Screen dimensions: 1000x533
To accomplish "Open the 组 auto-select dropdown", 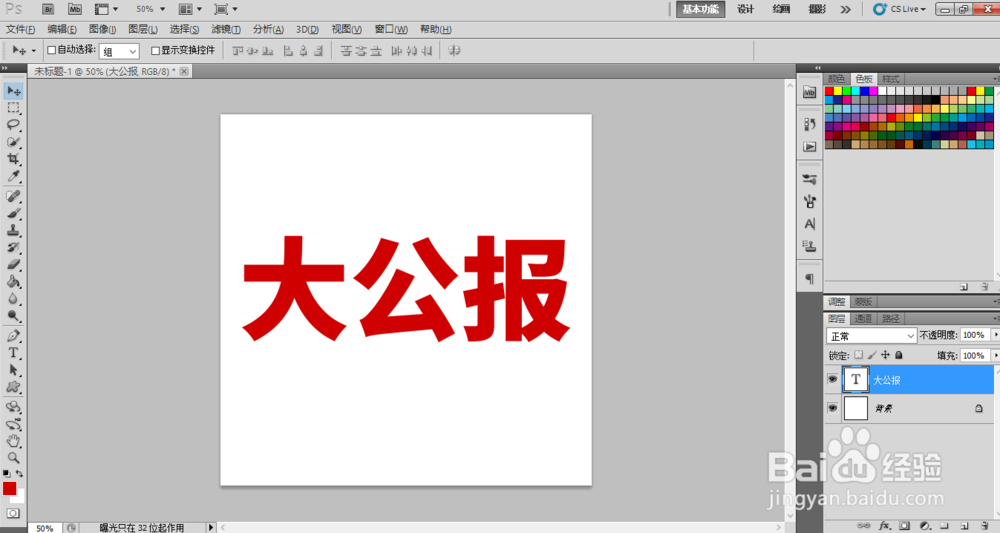I will (119, 51).
